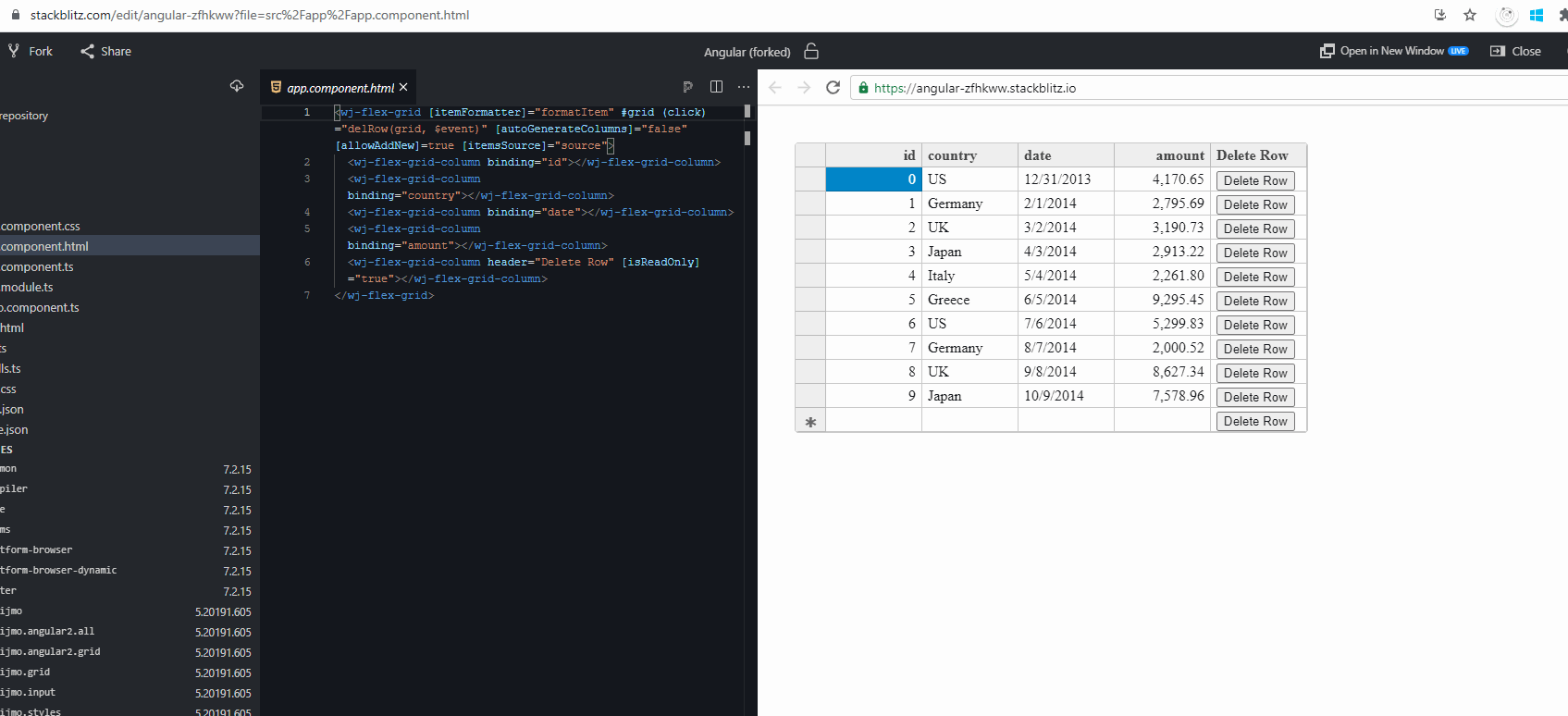The width and height of the screenshot is (1568, 716).
Task: Click the format document icon
Action: tap(687, 87)
